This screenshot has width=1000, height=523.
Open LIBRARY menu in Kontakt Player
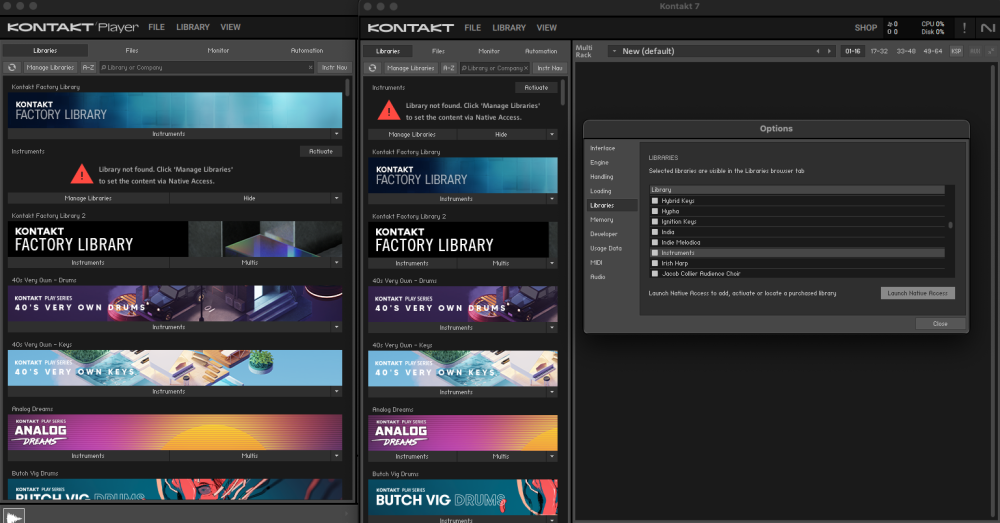pos(193,27)
